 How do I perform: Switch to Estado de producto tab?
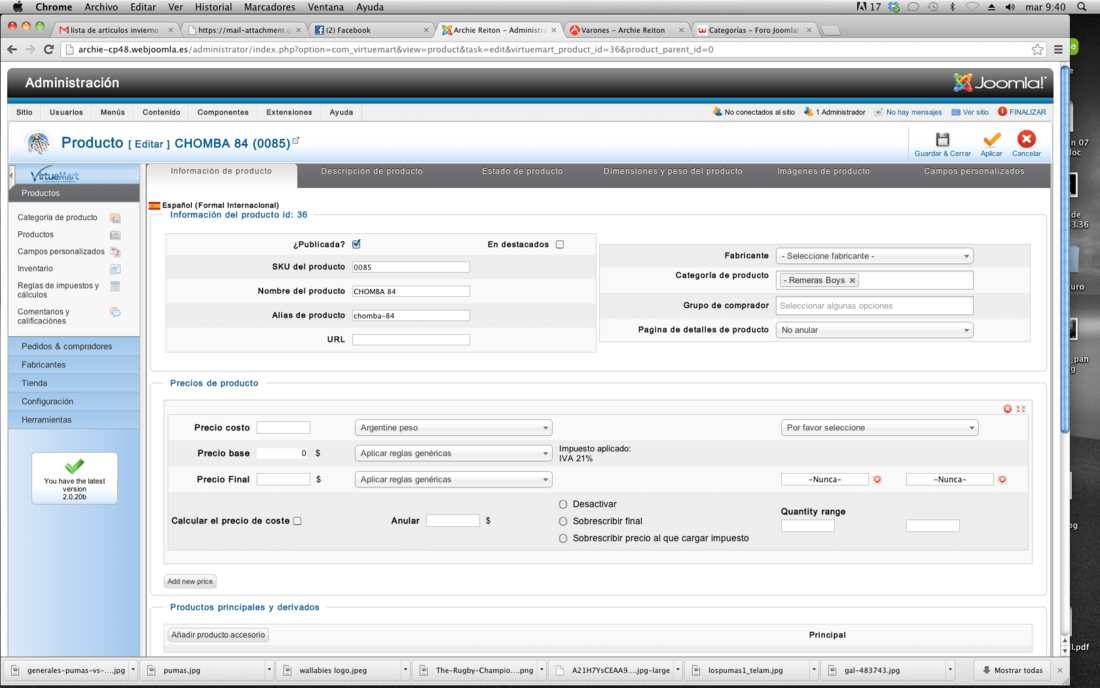pyautogui.click(x=522, y=171)
